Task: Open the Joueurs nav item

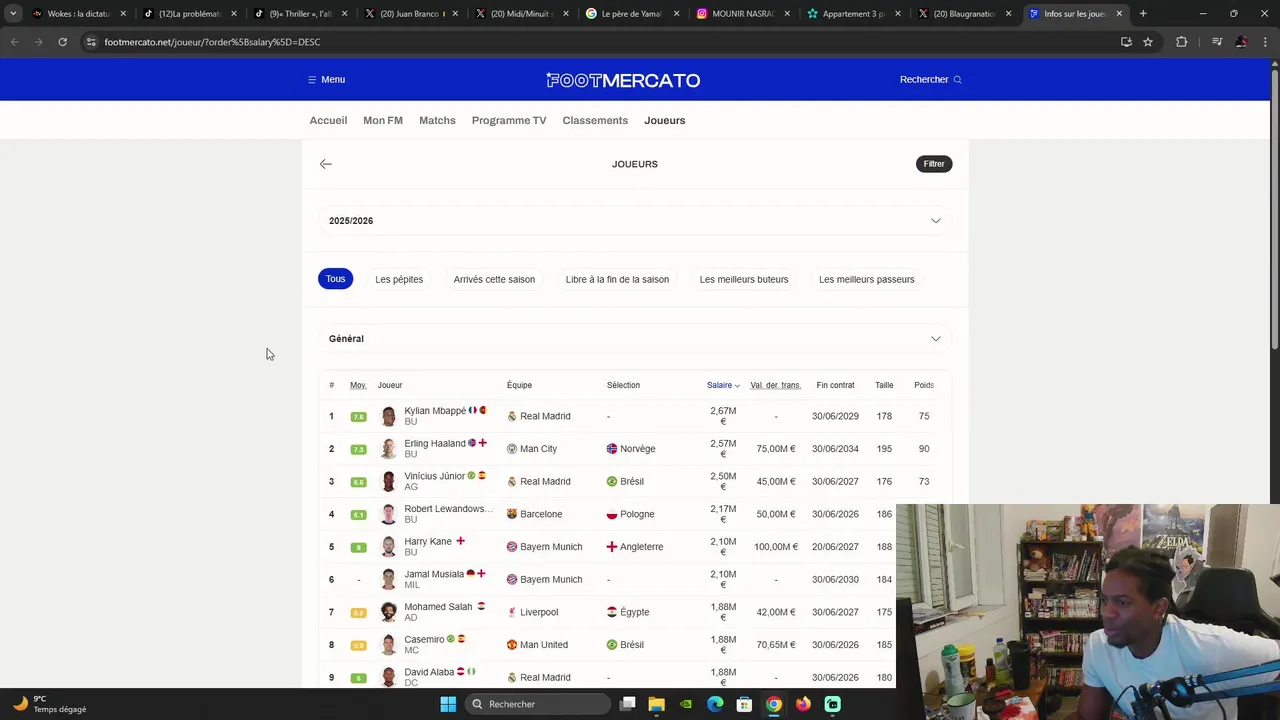Action: pyautogui.click(x=665, y=121)
